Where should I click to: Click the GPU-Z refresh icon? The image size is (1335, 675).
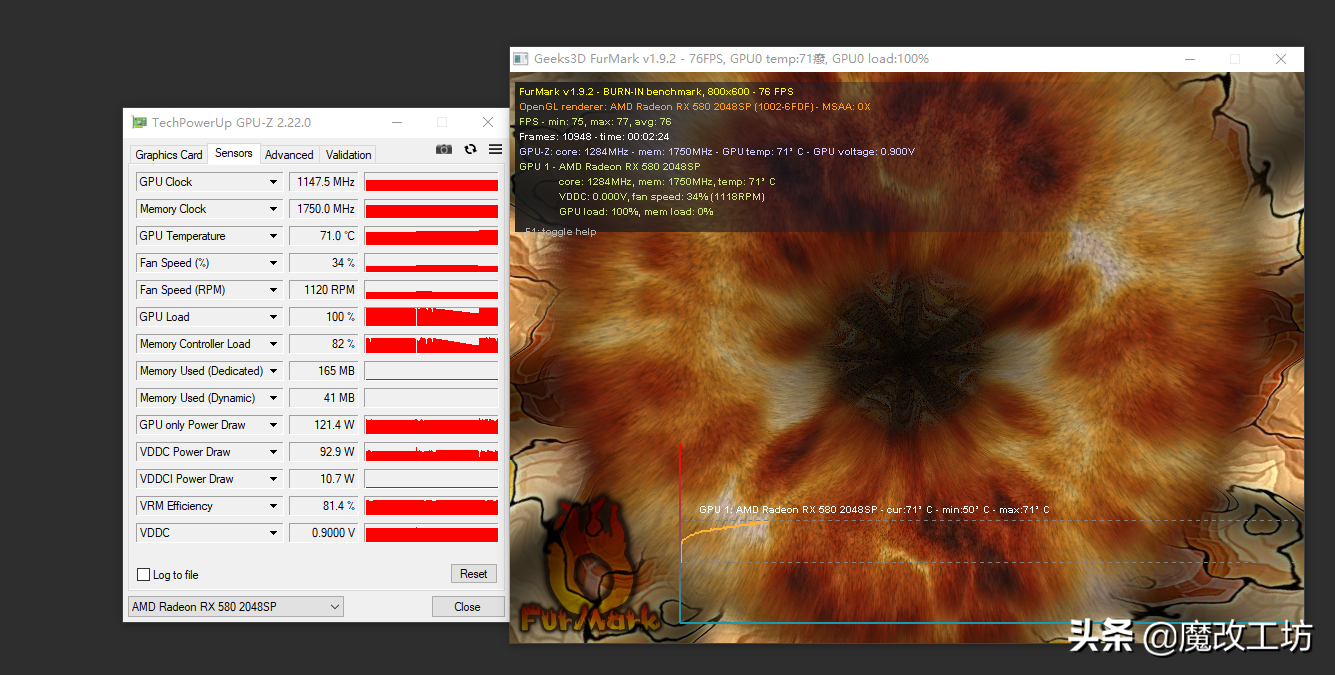470,149
